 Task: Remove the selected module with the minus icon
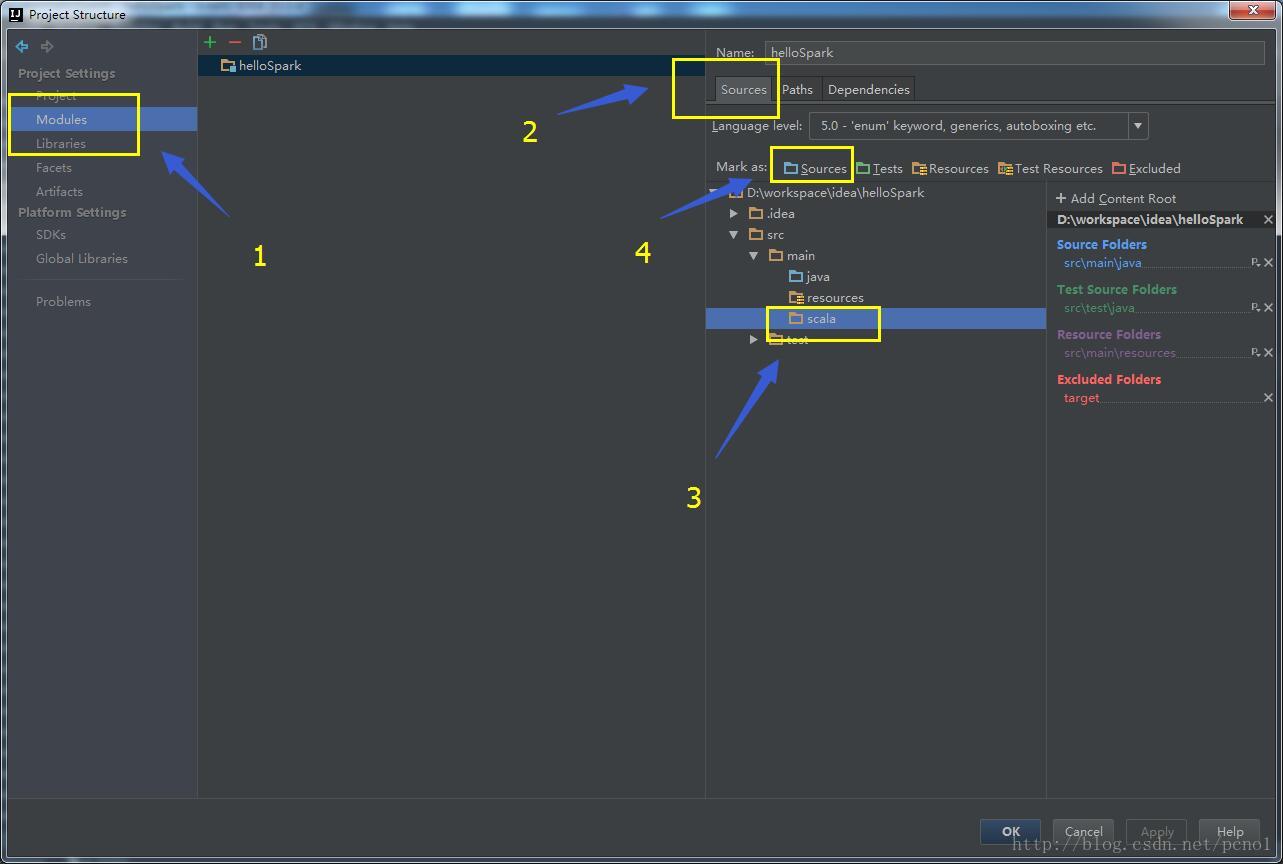pyautogui.click(x=235, y=42)
